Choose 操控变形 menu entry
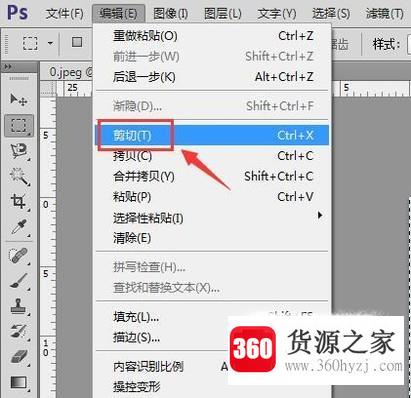Screen dimensions: 411x398 pos(213,387)
